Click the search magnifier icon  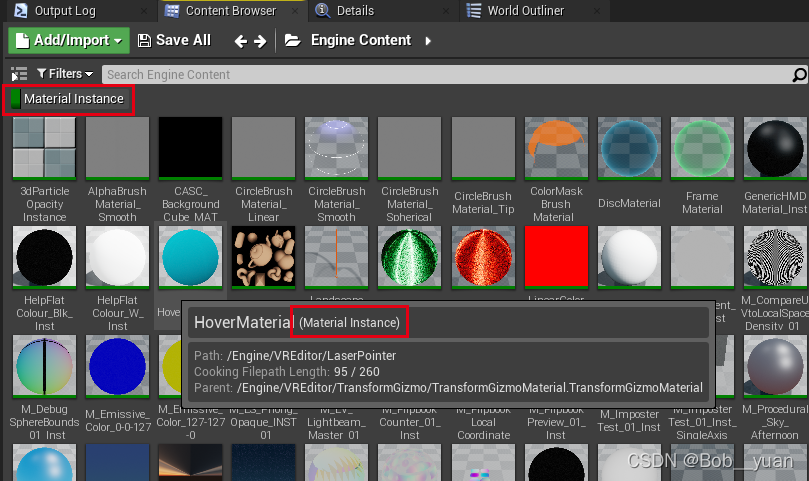[x=799, y=75]
